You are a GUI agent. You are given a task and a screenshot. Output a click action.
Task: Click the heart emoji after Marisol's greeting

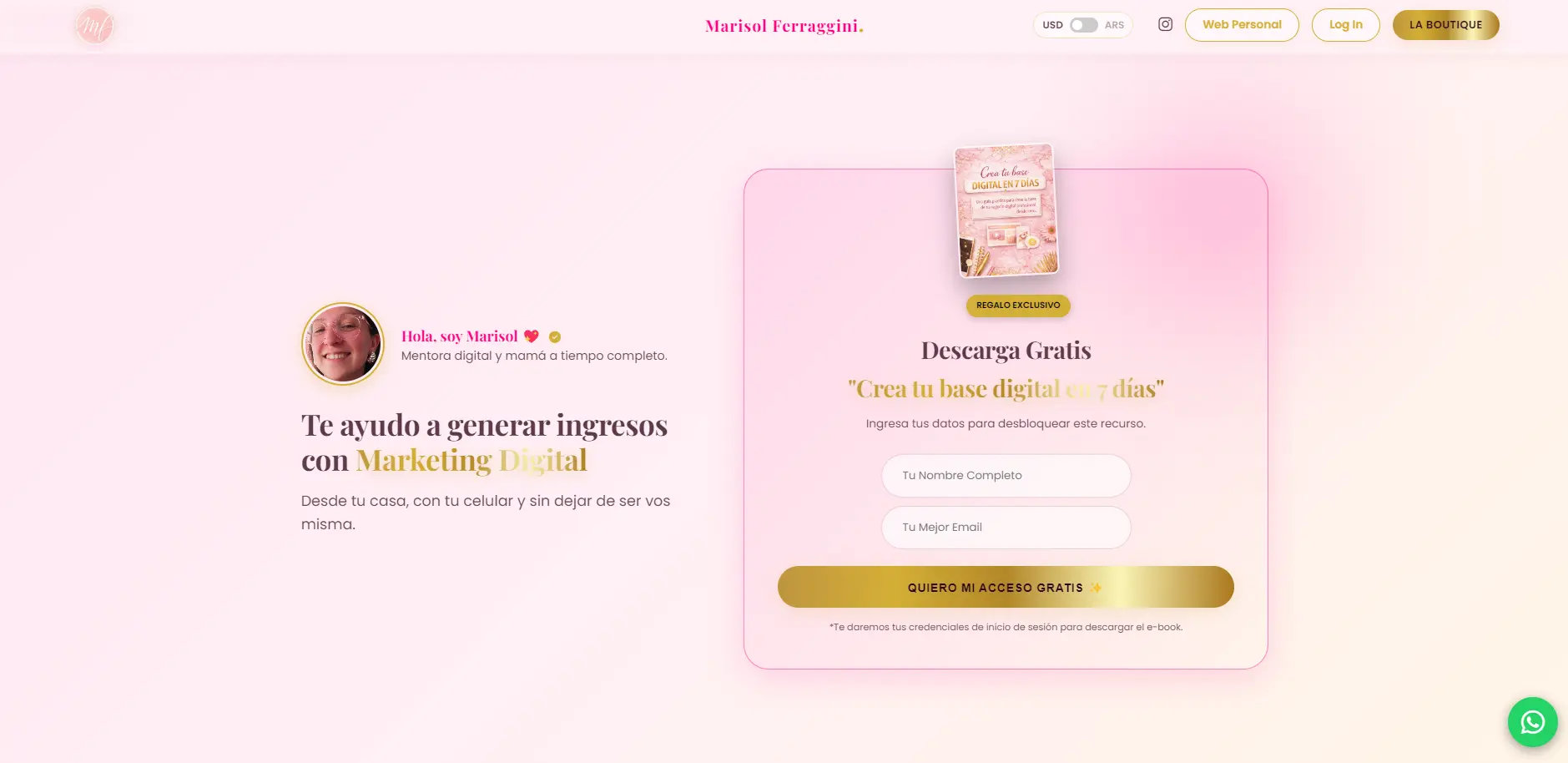click(x=532, y=336)
